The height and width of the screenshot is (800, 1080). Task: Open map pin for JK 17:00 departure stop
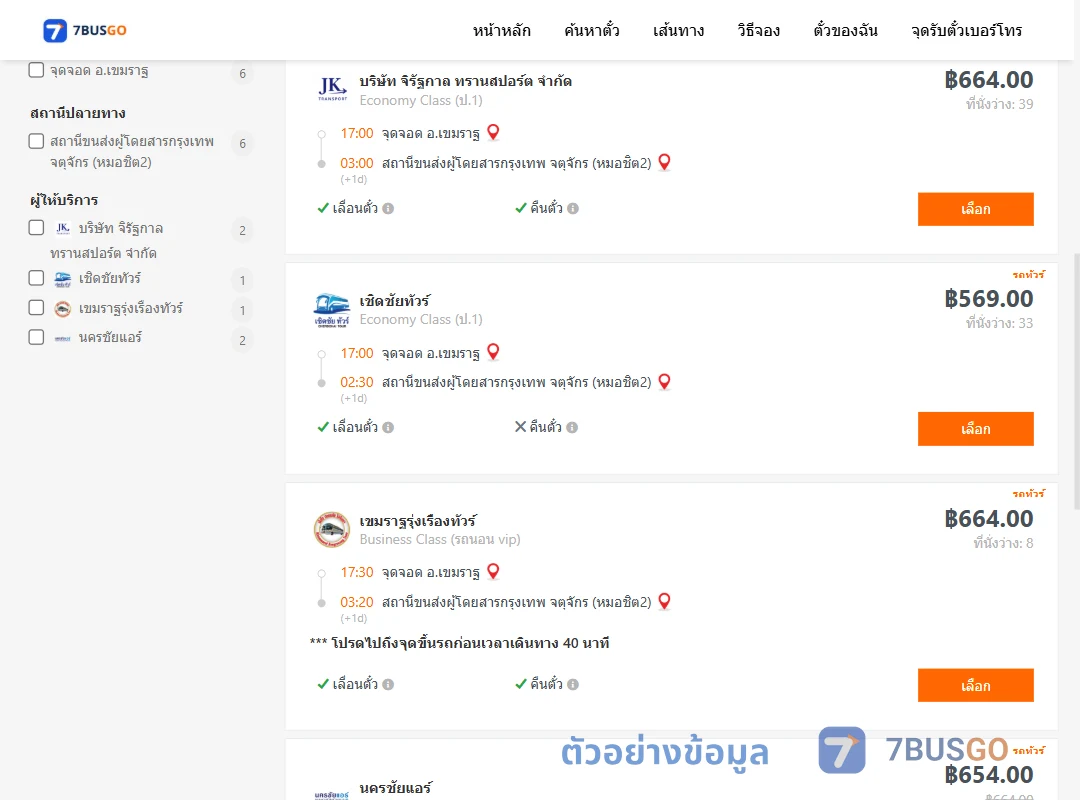tap(493, 132)
